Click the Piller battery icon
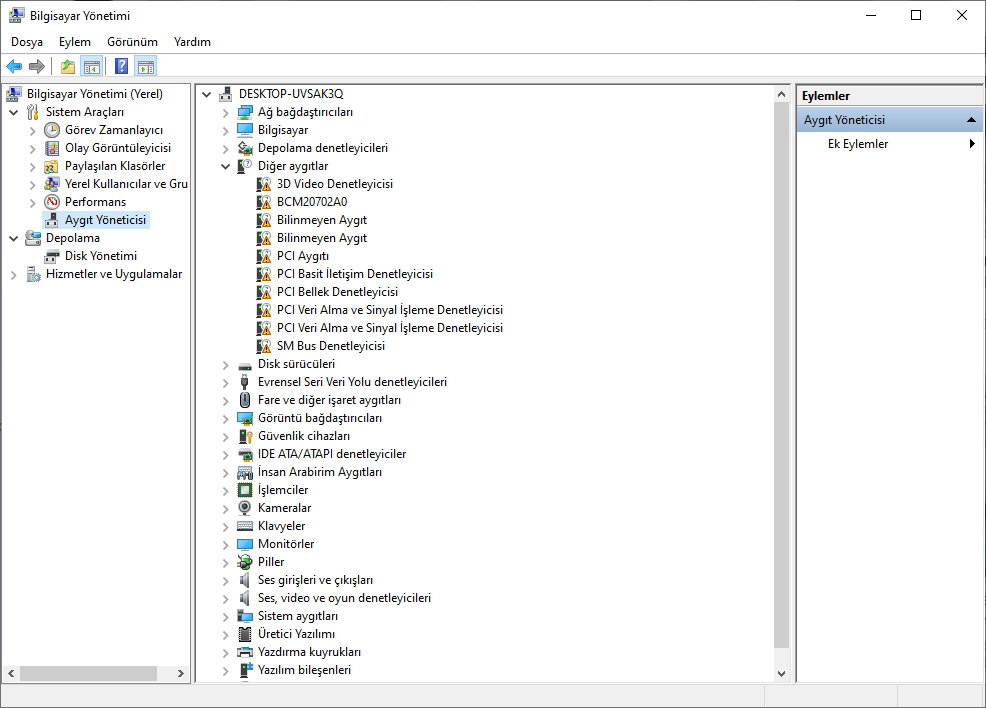Image resolution: width=986 pixels, height=708 pixels. 245,562
